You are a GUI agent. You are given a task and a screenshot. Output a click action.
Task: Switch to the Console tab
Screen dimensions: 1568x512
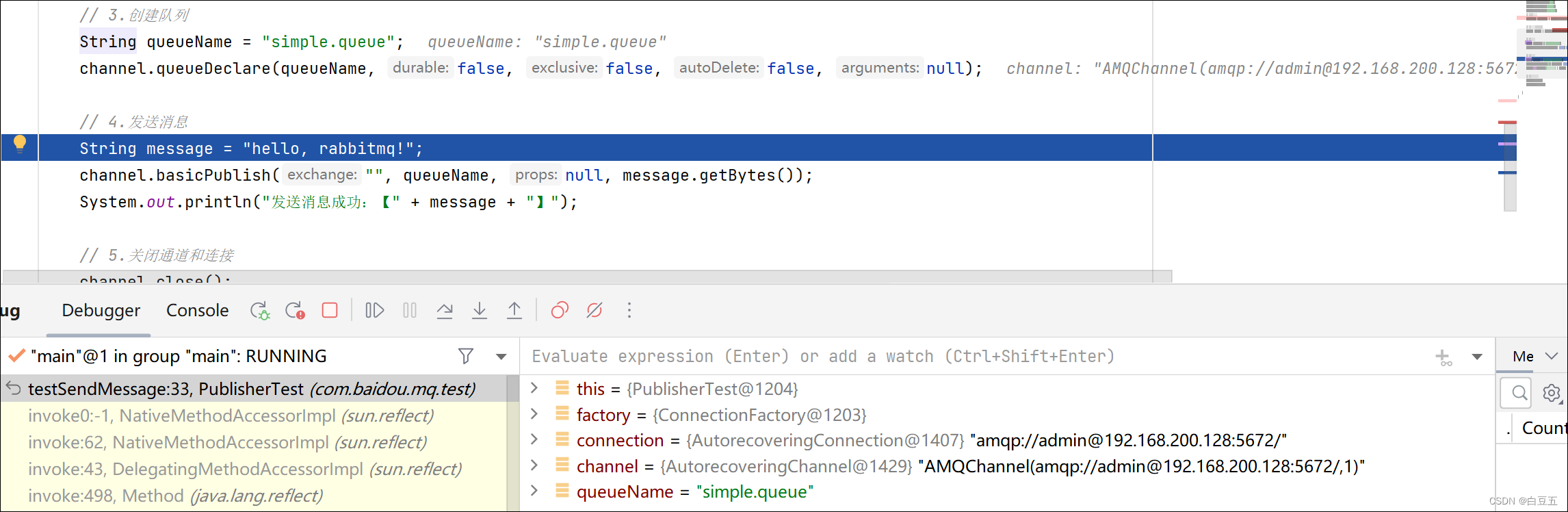coord(197,311)
